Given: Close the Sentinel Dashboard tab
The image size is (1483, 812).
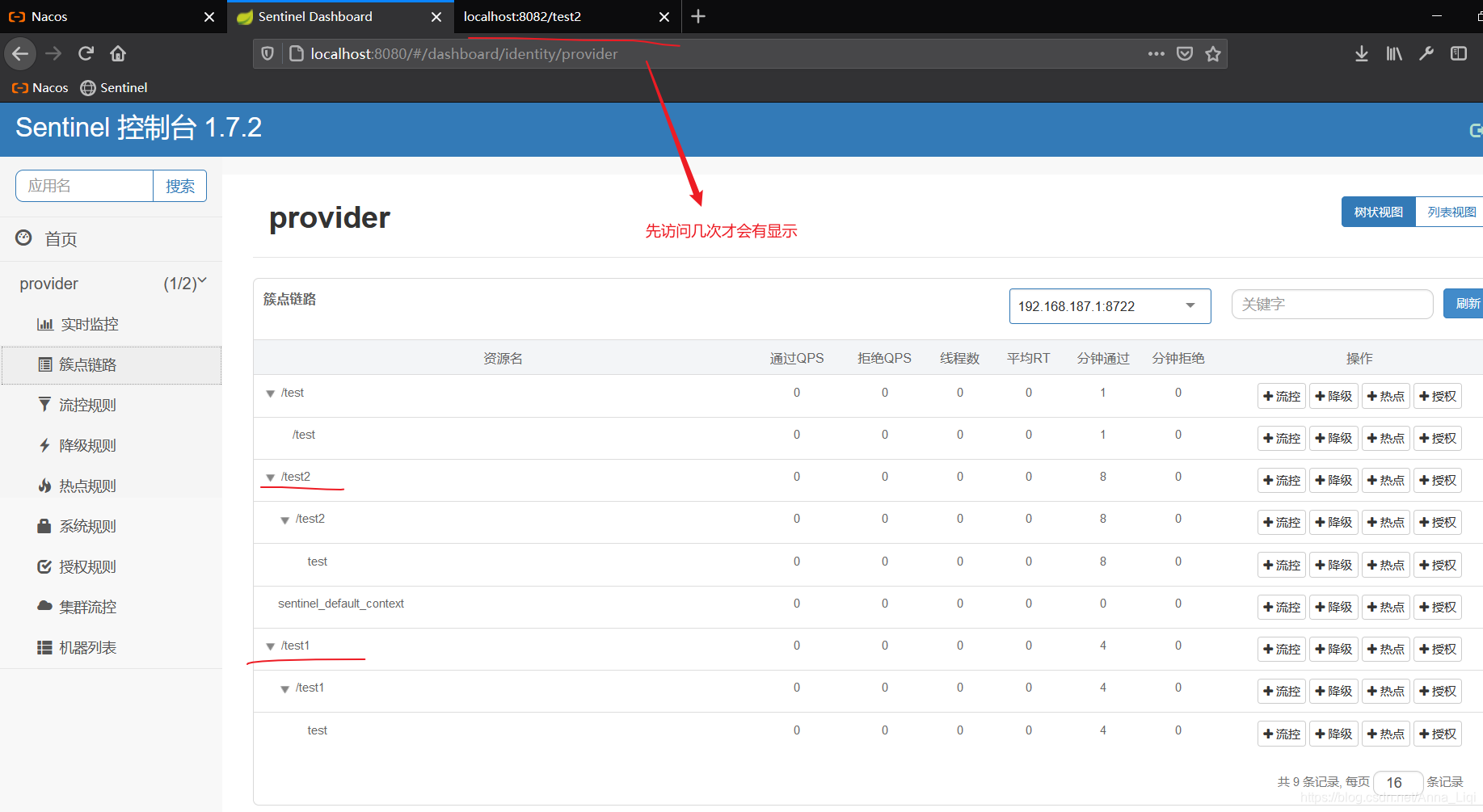Looking at the screenshot, I should click(x=436, y=17).
